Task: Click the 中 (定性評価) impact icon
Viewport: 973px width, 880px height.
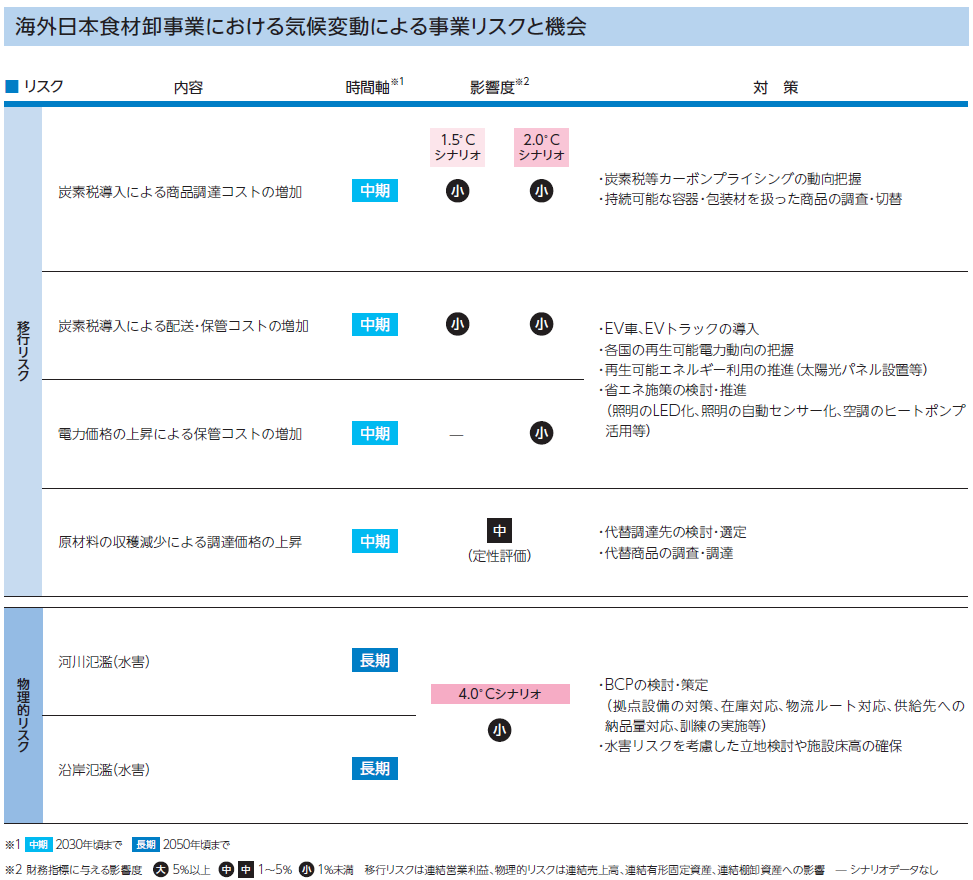Action: pos(500,529)
